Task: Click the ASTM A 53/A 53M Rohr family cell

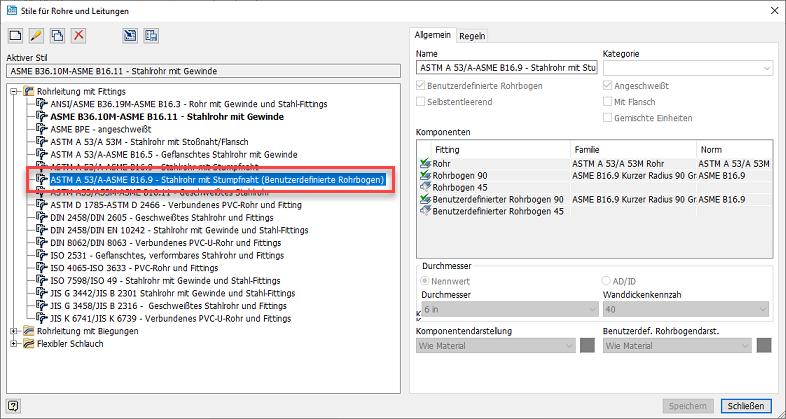Action: tap(634, 163)
